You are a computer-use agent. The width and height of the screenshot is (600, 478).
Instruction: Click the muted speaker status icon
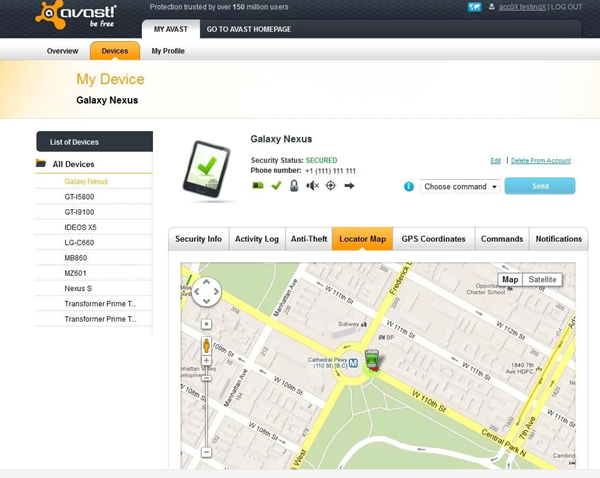pos(312,186)
